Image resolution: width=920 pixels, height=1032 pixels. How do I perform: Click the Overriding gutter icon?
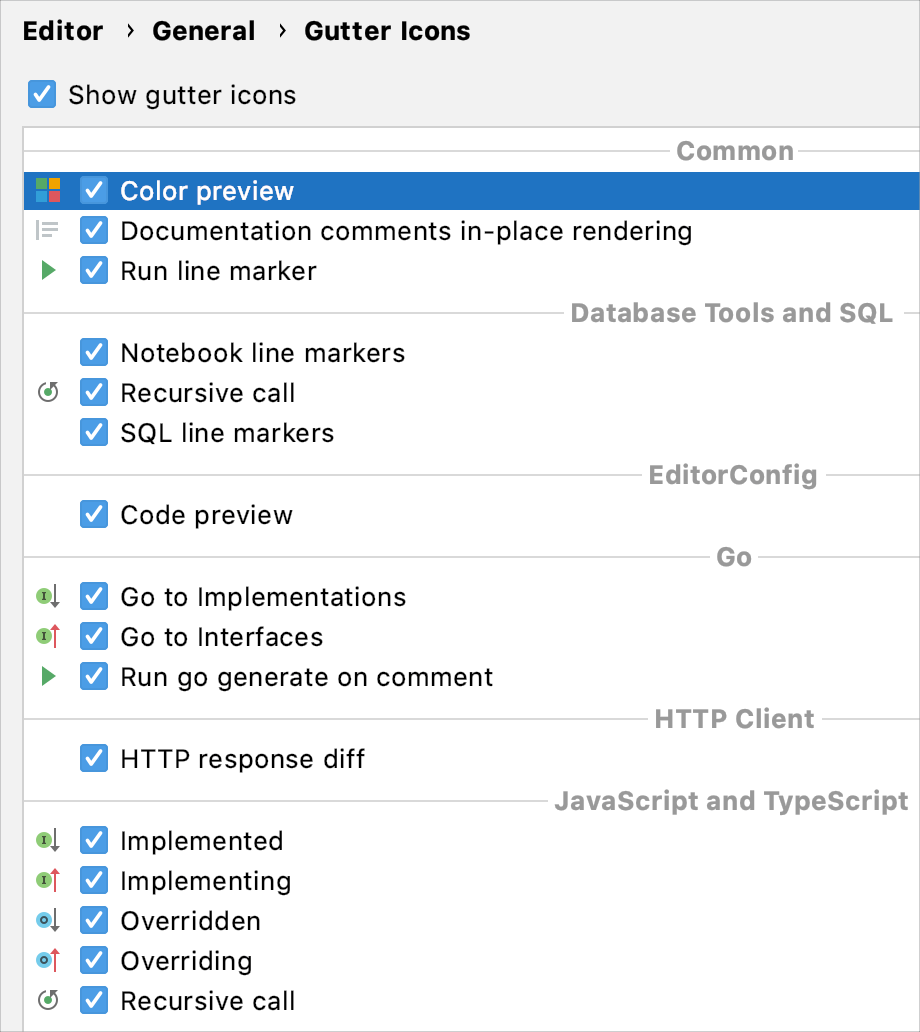click(46, 960)
